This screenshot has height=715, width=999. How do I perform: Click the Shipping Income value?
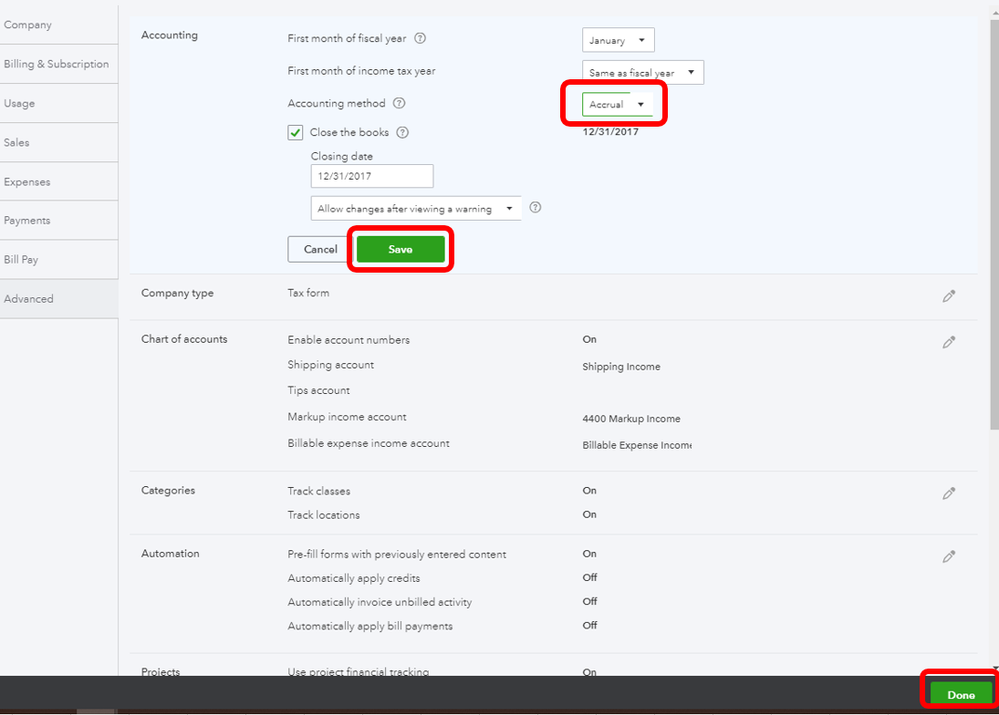click(621, 366)
